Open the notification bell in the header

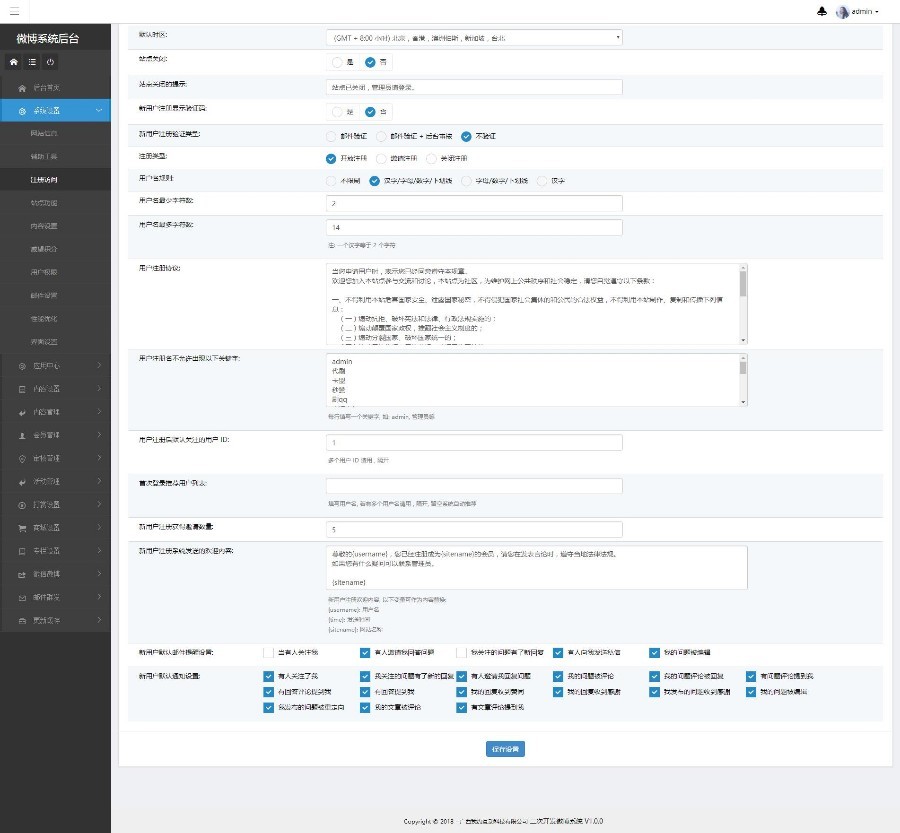pos(822,12)
